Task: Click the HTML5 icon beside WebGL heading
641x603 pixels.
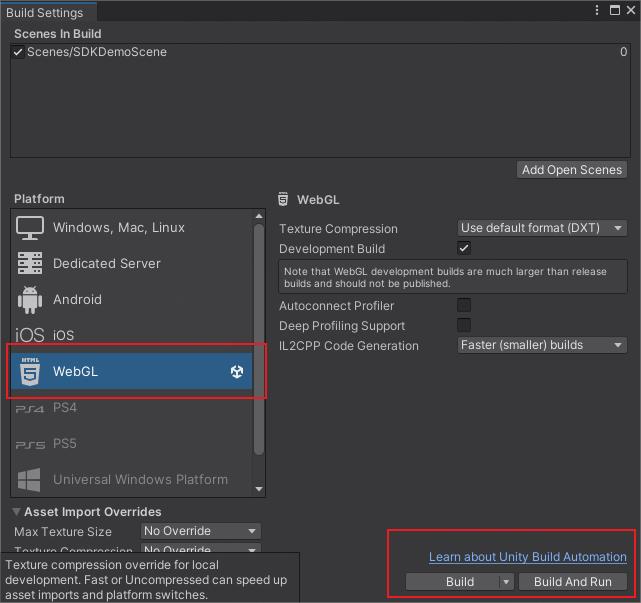Action: [283, 200]
